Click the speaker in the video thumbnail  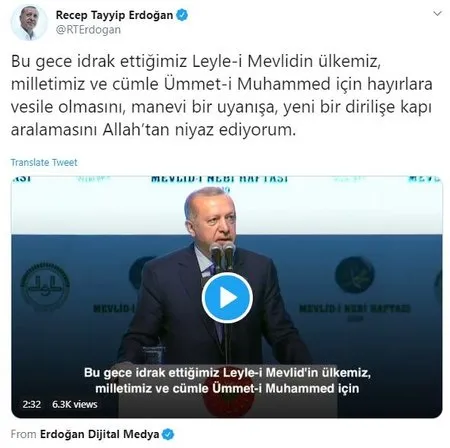(213, 277)
